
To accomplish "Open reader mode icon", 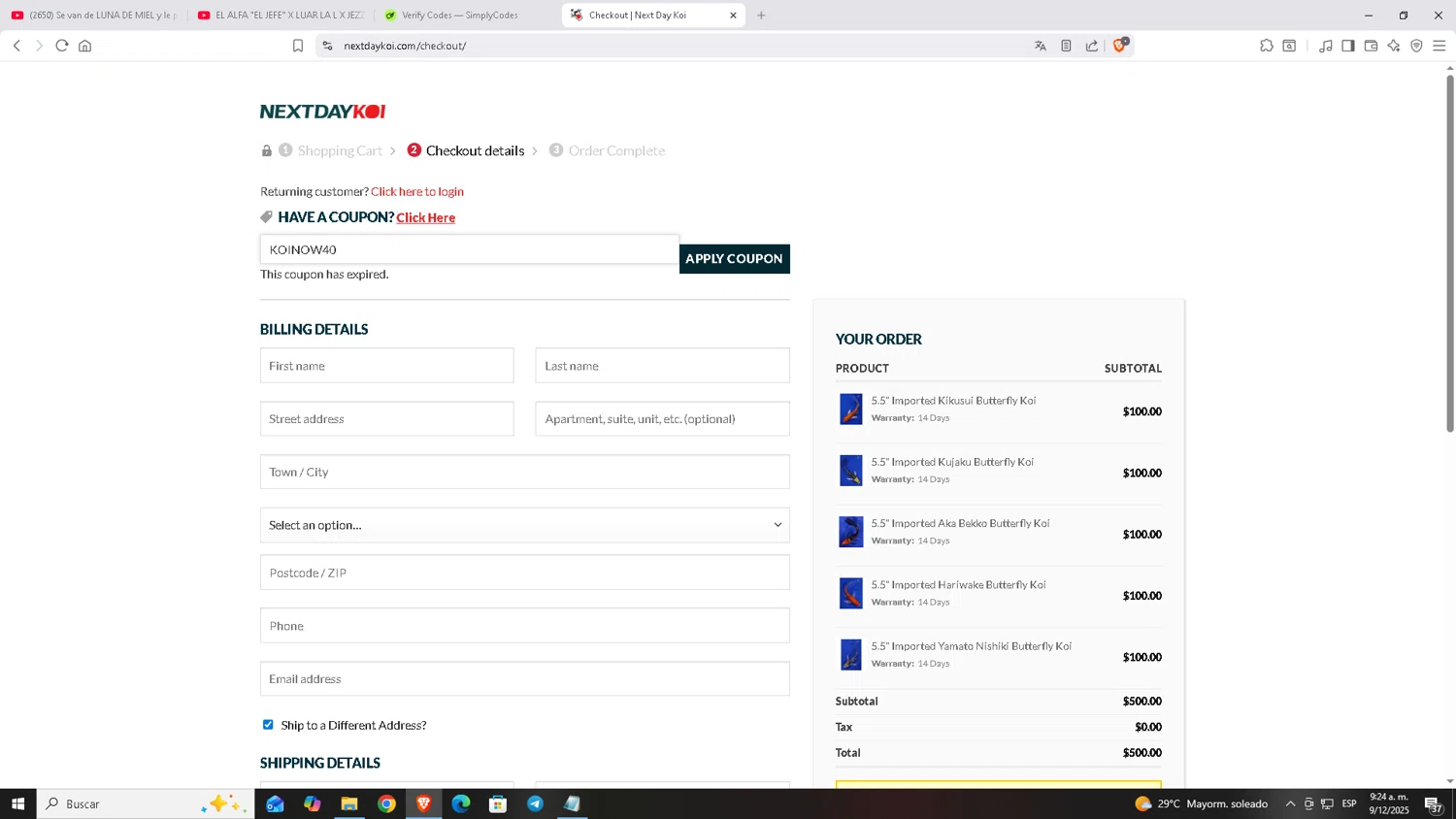I will tap(1066, 46).
